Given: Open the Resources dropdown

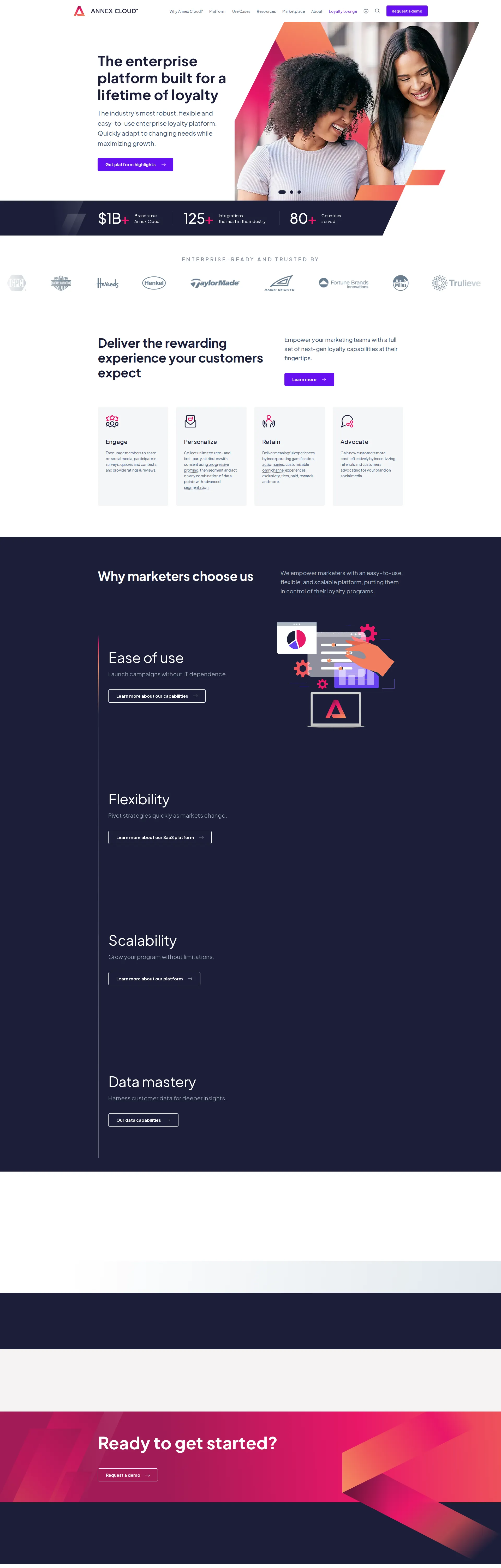Looking at the screenshot, I should pyautogui.click(x=266, y=11).
